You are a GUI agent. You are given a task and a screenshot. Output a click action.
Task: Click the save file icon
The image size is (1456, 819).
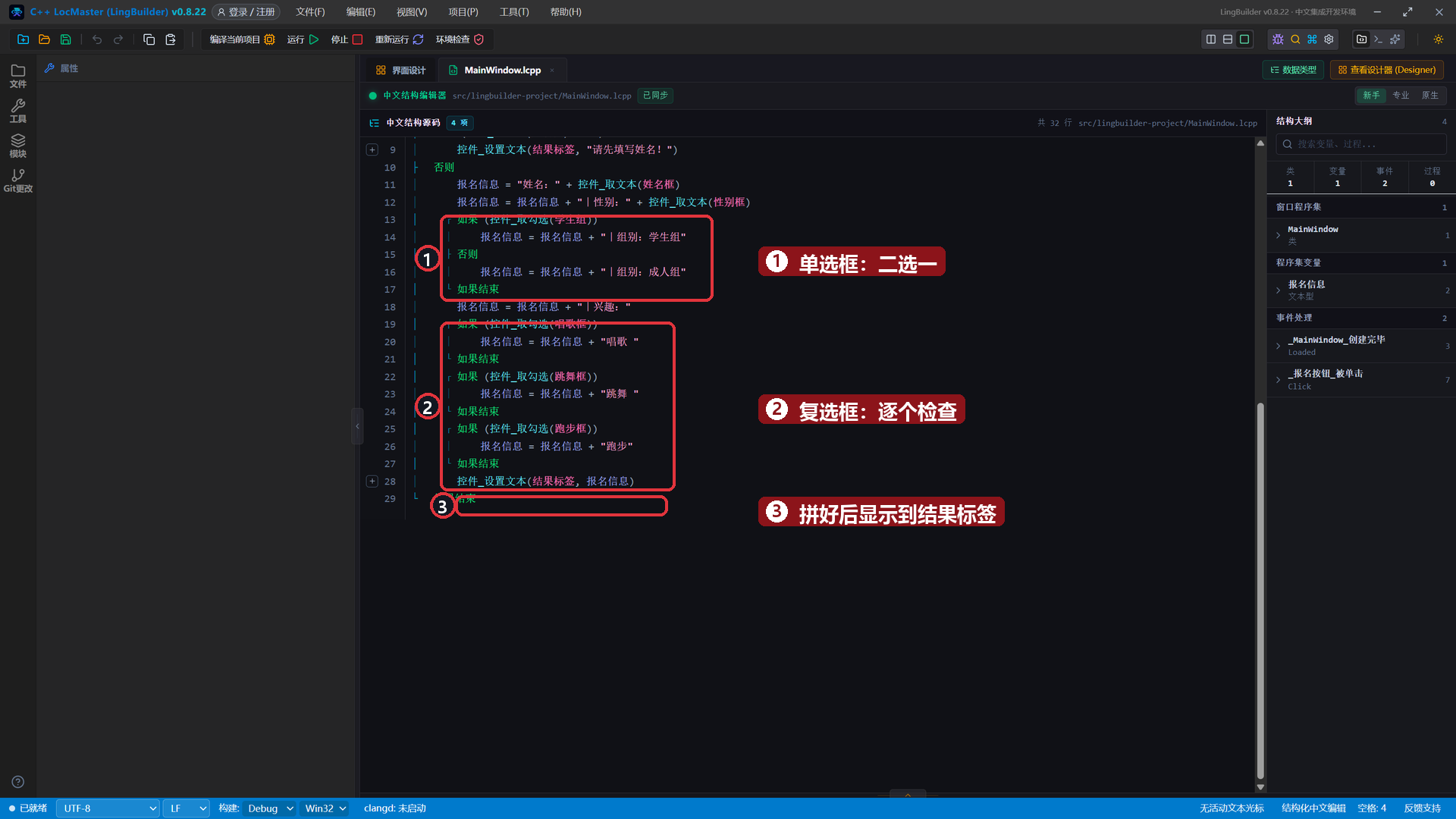(x=66, y=39)
